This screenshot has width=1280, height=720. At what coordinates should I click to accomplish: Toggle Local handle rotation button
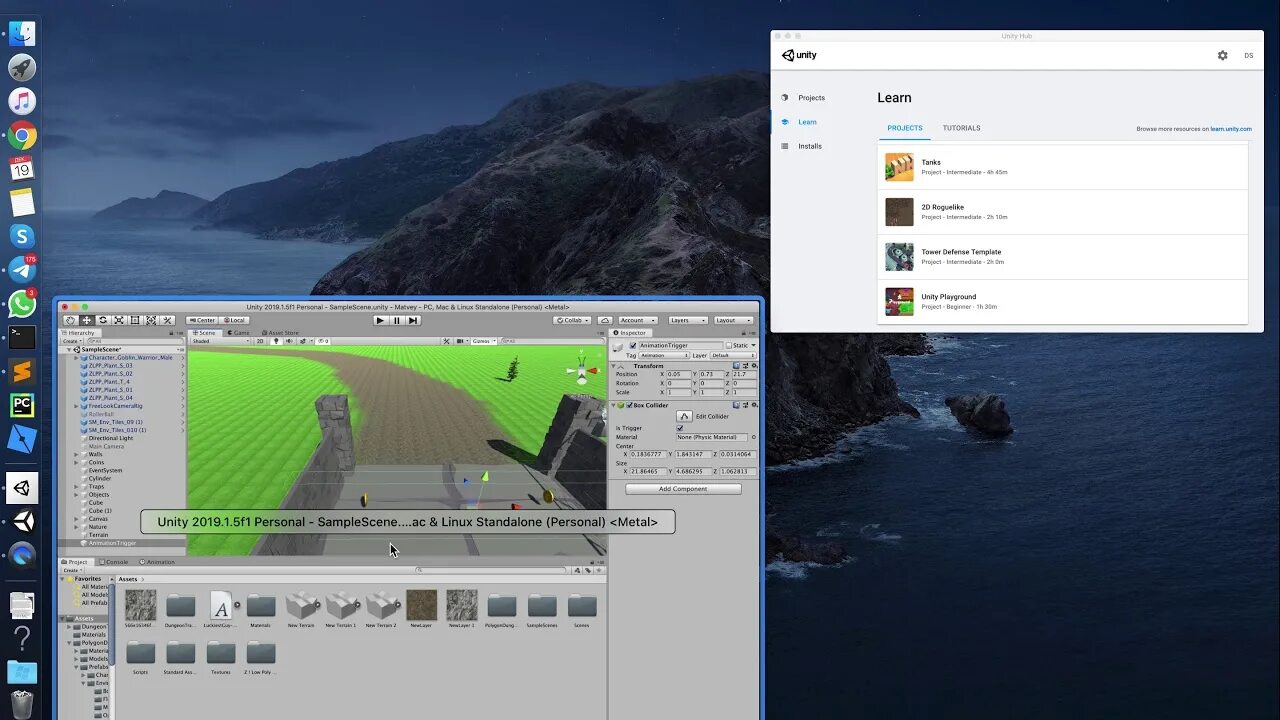pyautogui.click(x=234, y=320)
